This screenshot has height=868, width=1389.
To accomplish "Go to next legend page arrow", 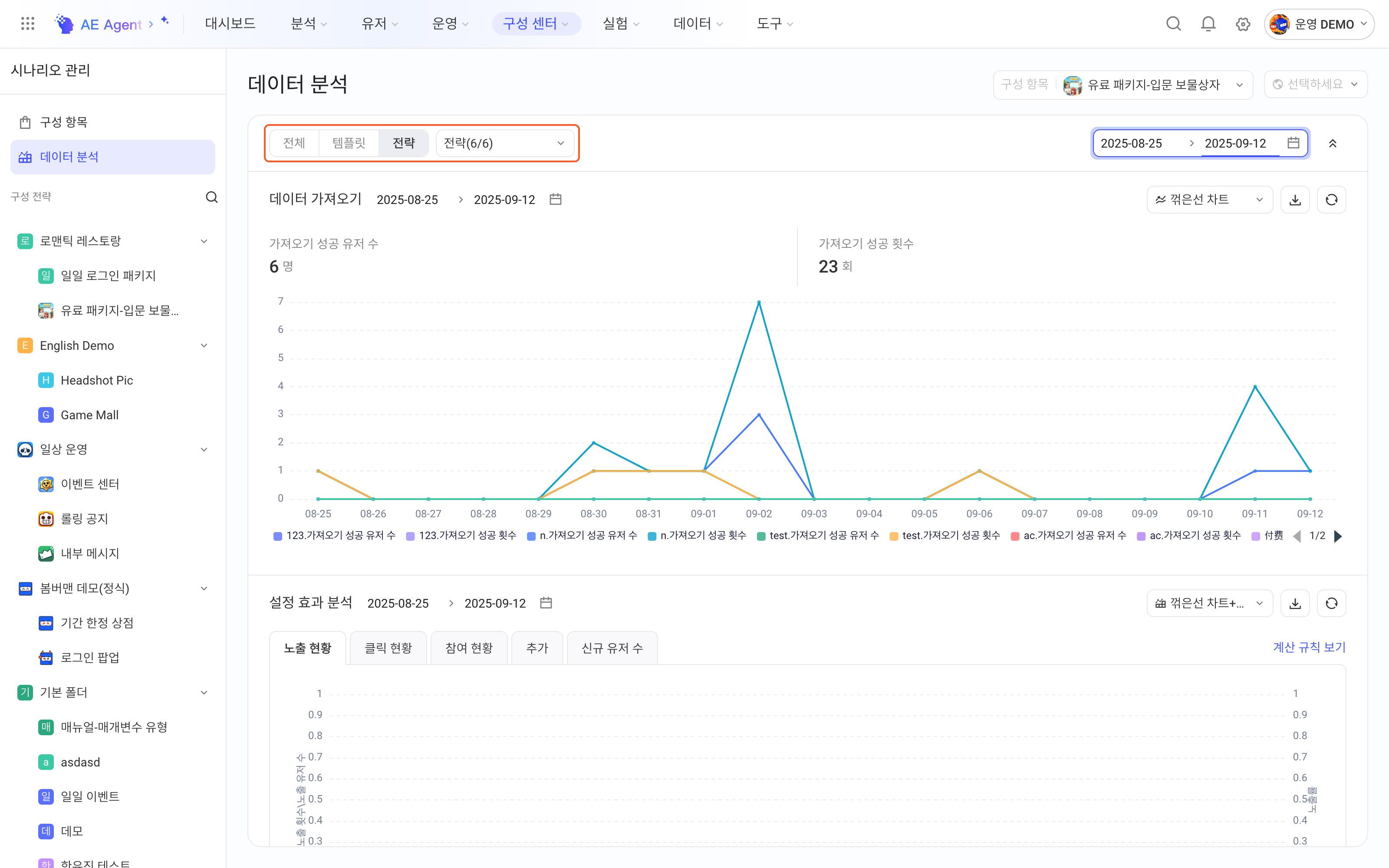I will [x=1338, y=536].
